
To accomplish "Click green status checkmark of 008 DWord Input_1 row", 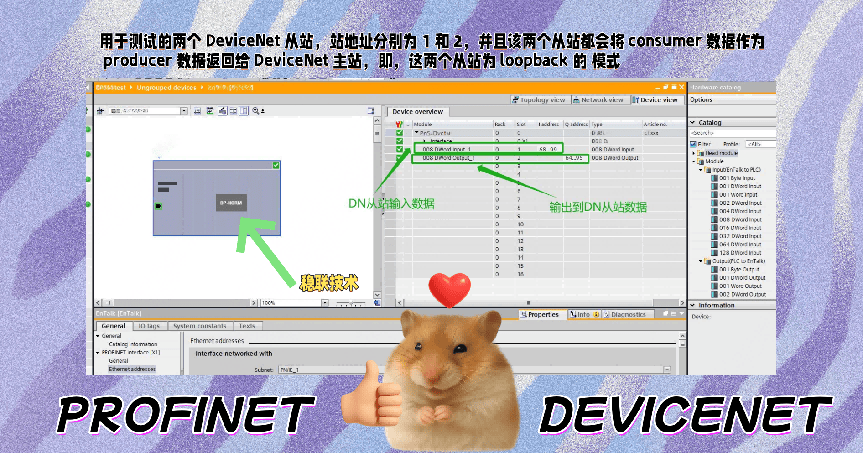I will pyautogui.click(x=400, y=149).
